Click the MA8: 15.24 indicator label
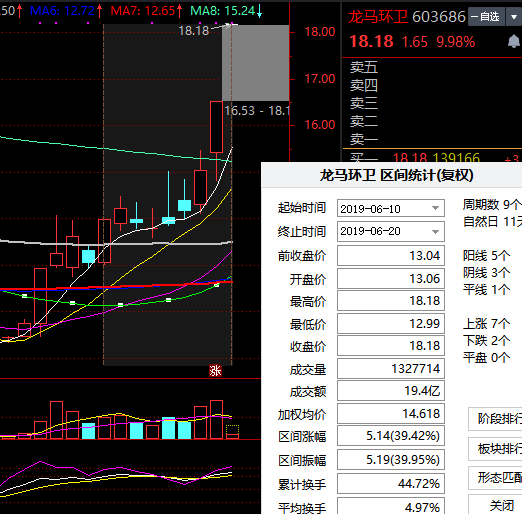Screen dimensions: 522x514 (223, 11)
